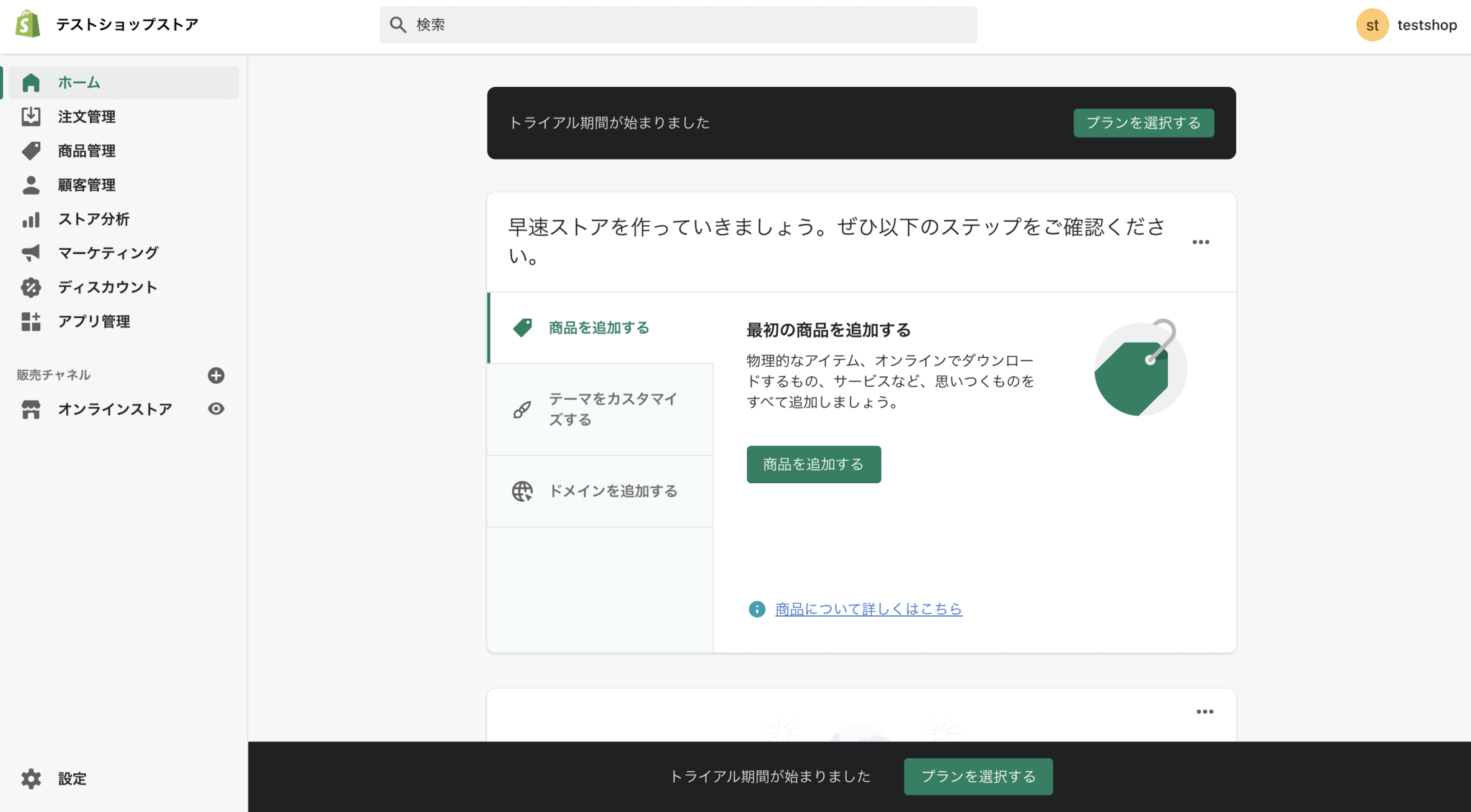Screen dimensions: 1471x812
Task: Select the ホーム (Home) house icon
Action: click(31, 82)
